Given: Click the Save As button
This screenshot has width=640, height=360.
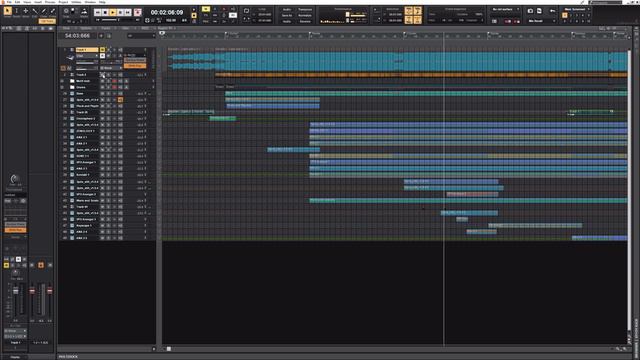Looking at the screenshot, I should click(x=287, y=15).
